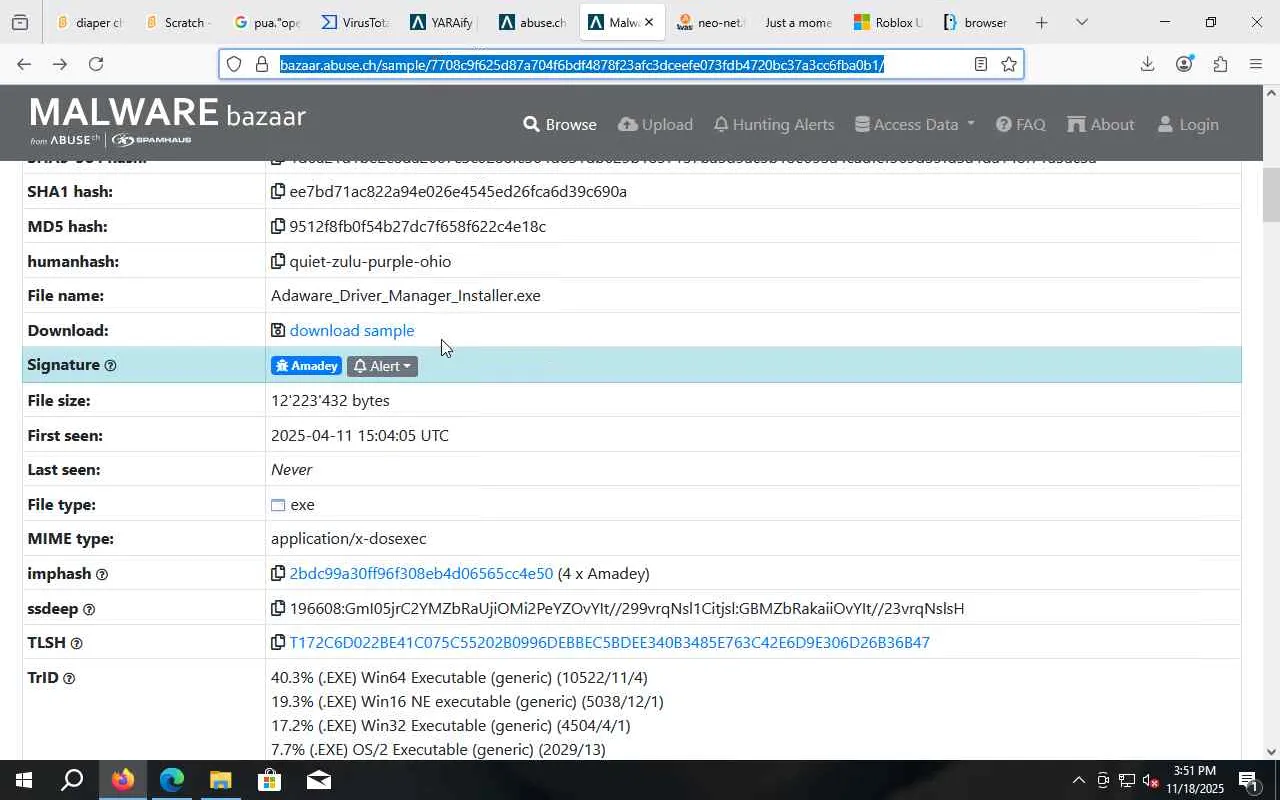Open Firefox View recent browsing
The height and width of the screenshot is (800, 1280).
click(x=20, y=22)
